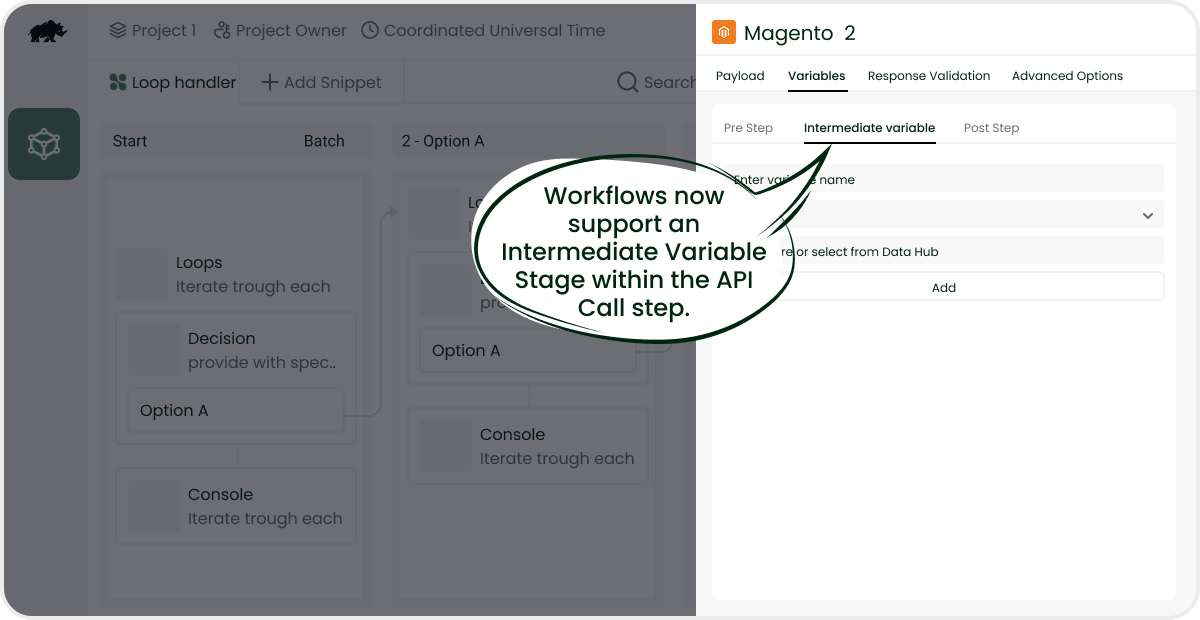1200x620 pixels.
Task: Click the Search magnifier icon
Action: (627, 83)
